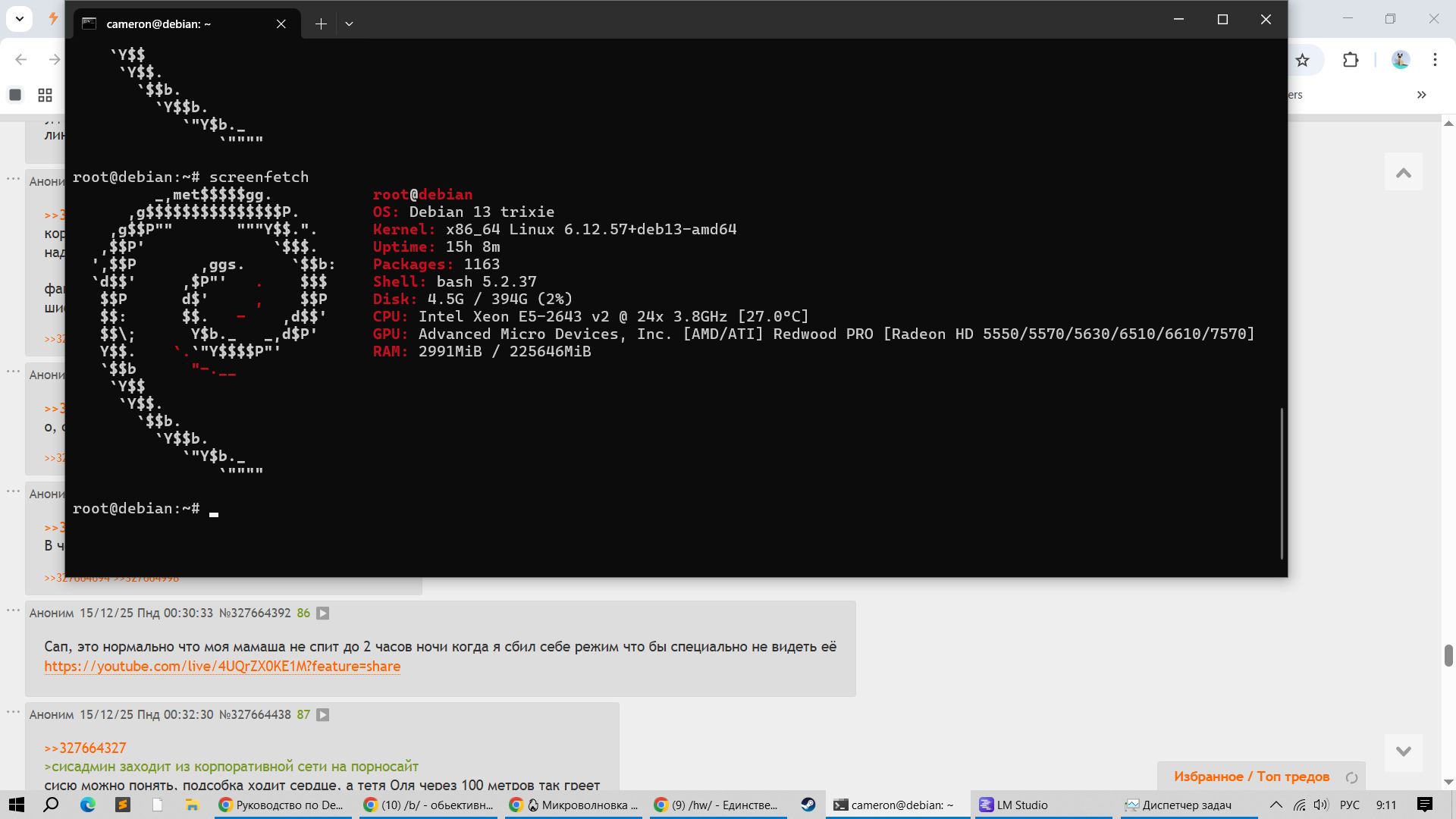The height and width of the screenshot is (819, 1456).
Task: Switch to LM Studio in taskbar
Action: [x=1014, y=805]
